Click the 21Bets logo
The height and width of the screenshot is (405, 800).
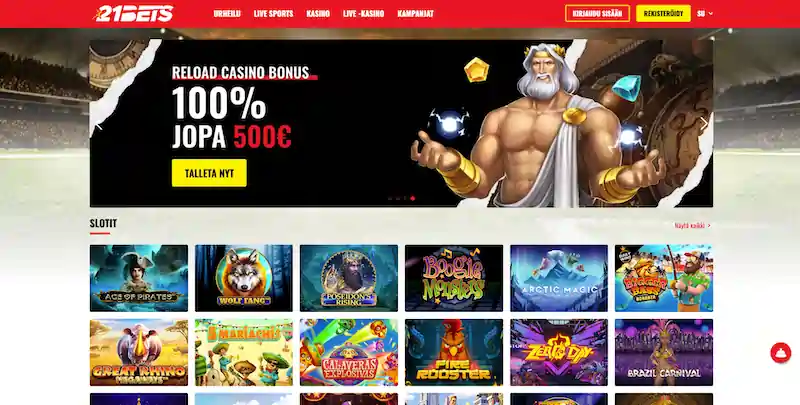pos(134,14)
